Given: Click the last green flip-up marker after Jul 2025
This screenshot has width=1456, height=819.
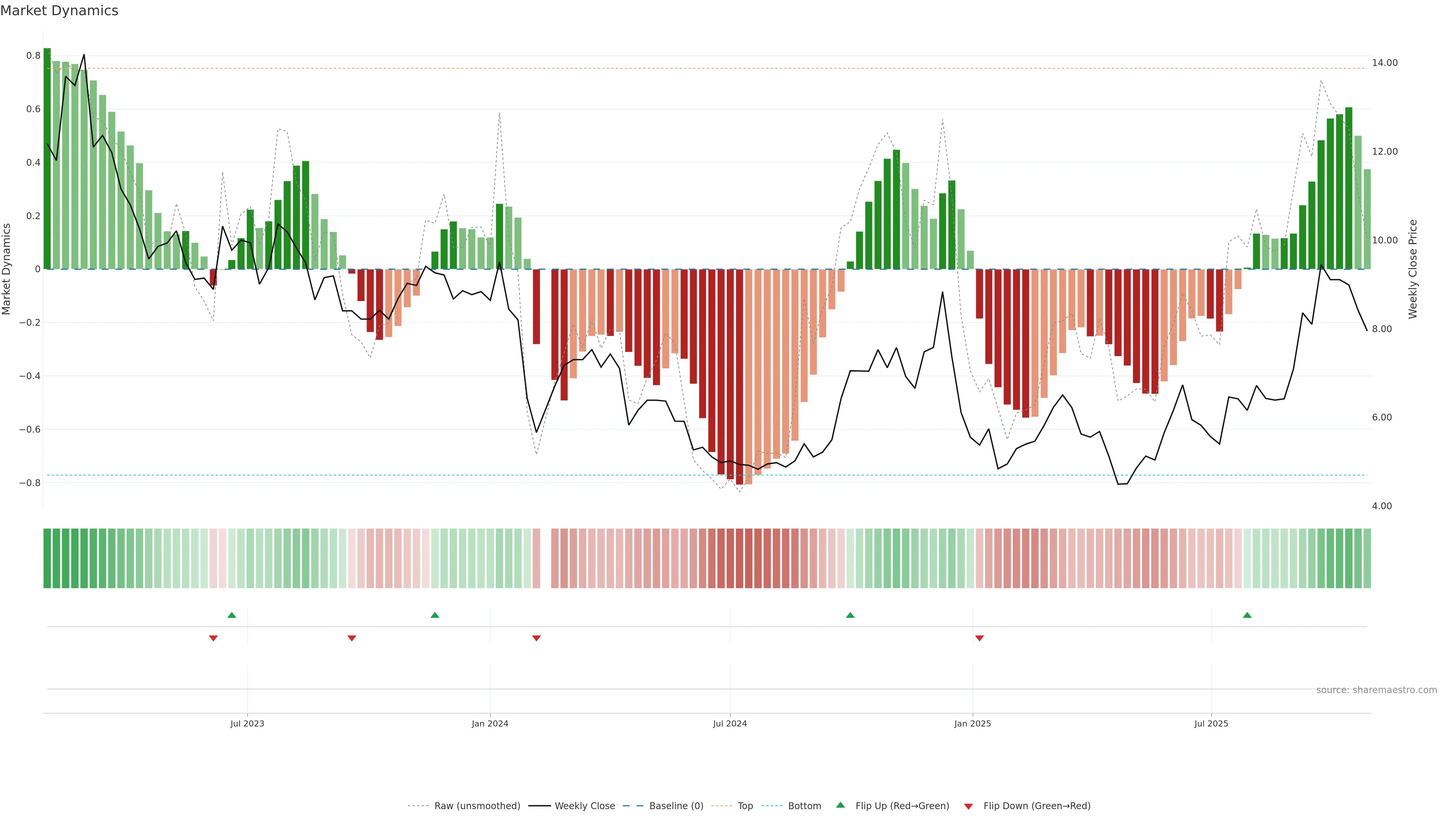Looking at the screenshot, I should [x=1247, y=615].
